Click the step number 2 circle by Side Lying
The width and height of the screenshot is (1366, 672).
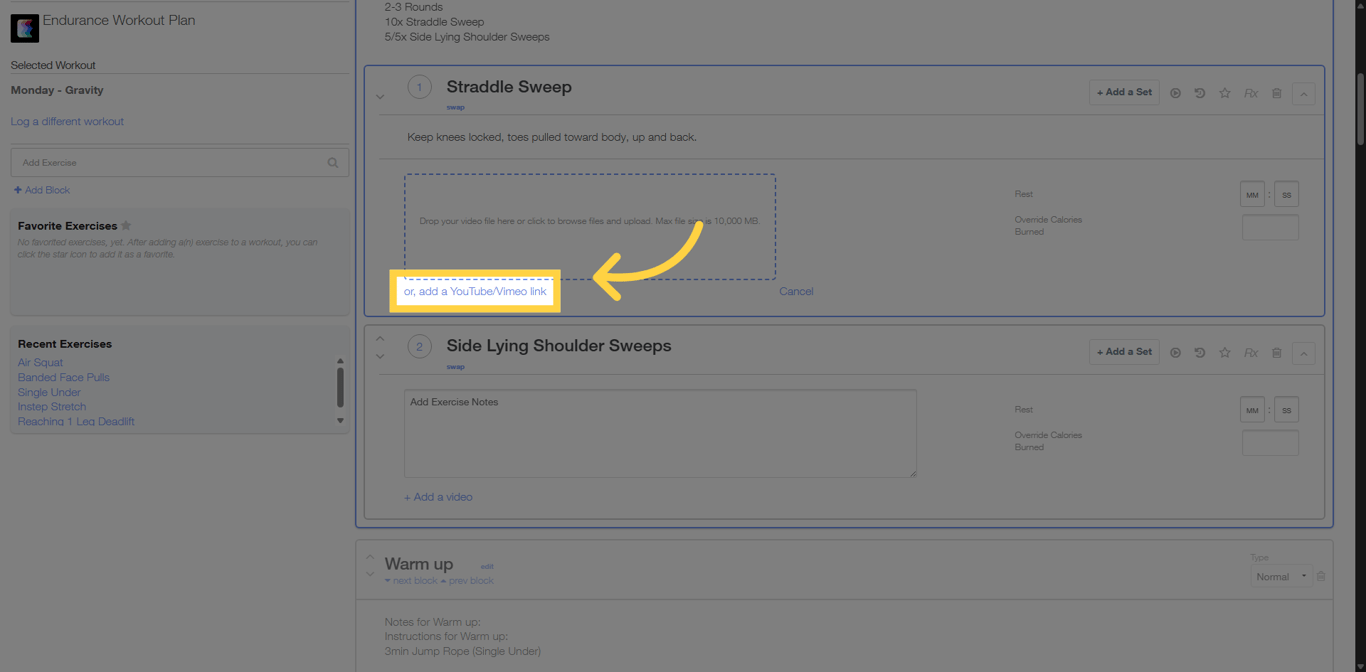click(x=419, y=347)
